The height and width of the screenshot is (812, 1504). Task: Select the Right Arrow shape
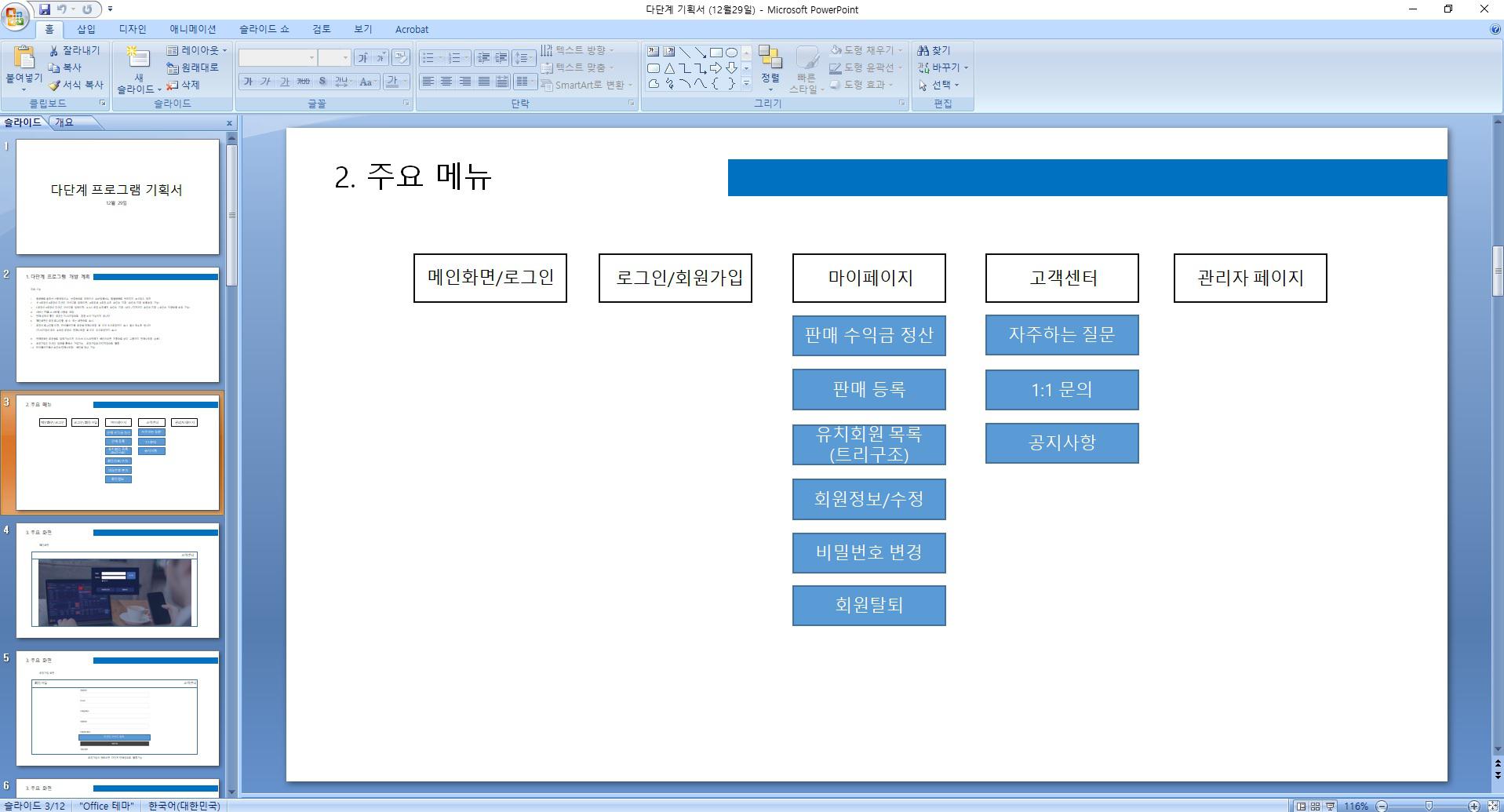[x=716, y=68]
